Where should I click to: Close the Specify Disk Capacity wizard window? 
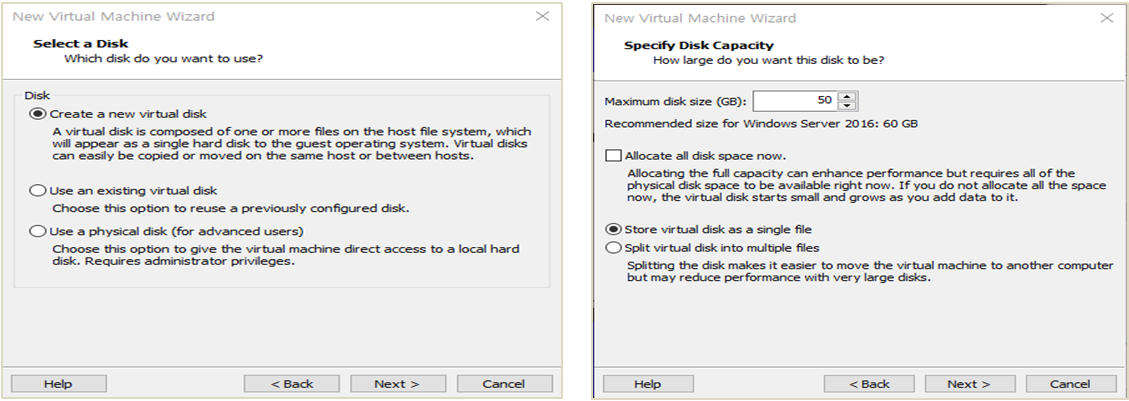1106,18
